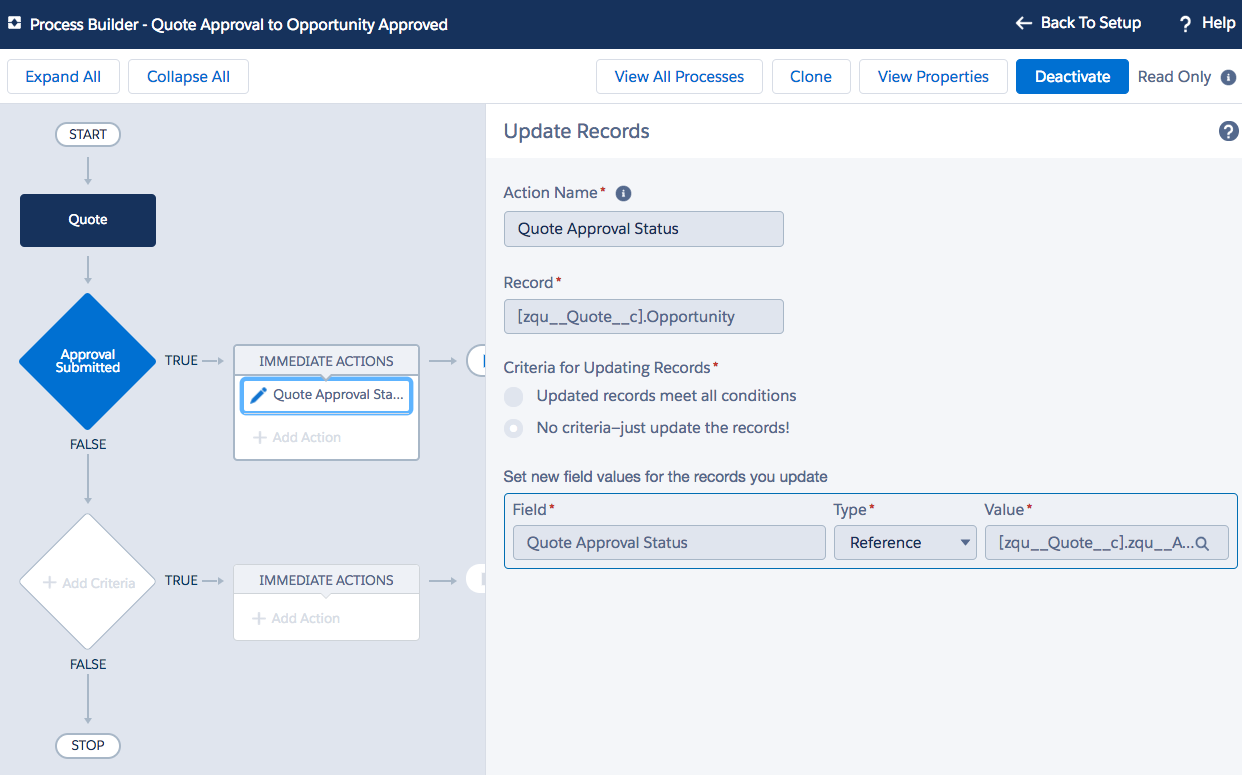Viewport: 1242px width, 775px height.
Task: Click the Action Name info icon
Action: [623, 193]
